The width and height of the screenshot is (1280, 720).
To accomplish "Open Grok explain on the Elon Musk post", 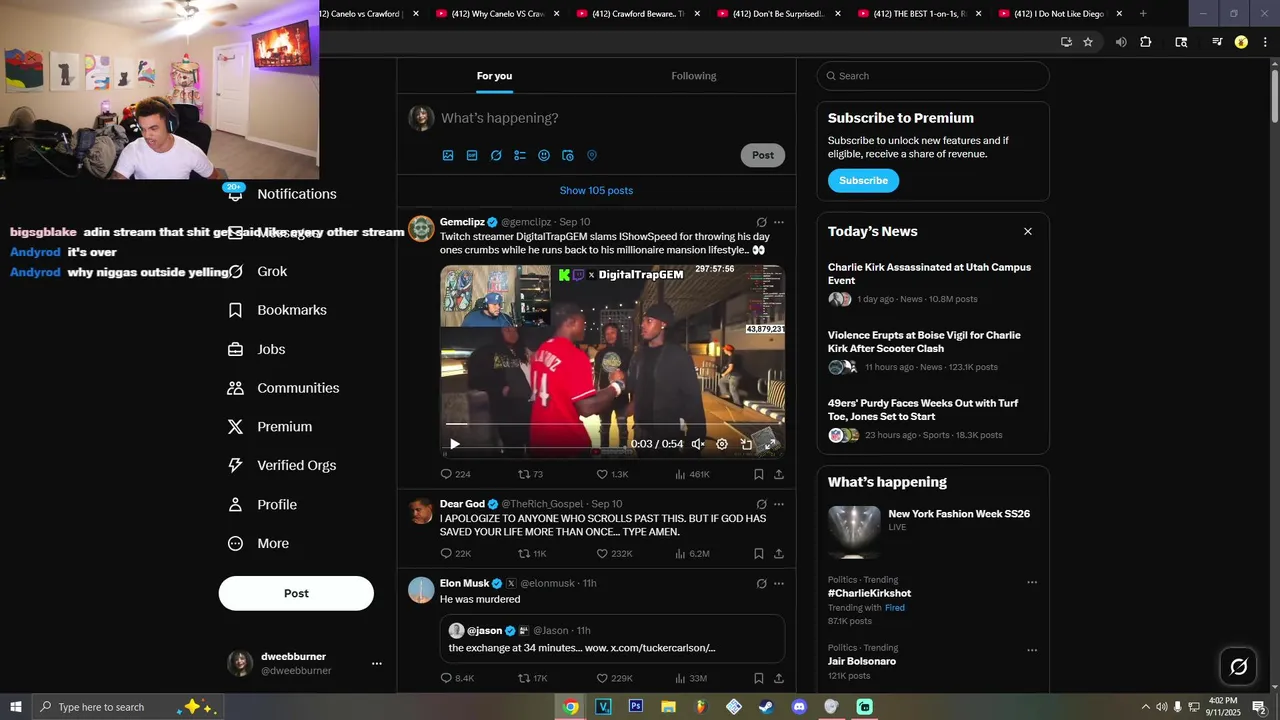I will tap(761, 584).
